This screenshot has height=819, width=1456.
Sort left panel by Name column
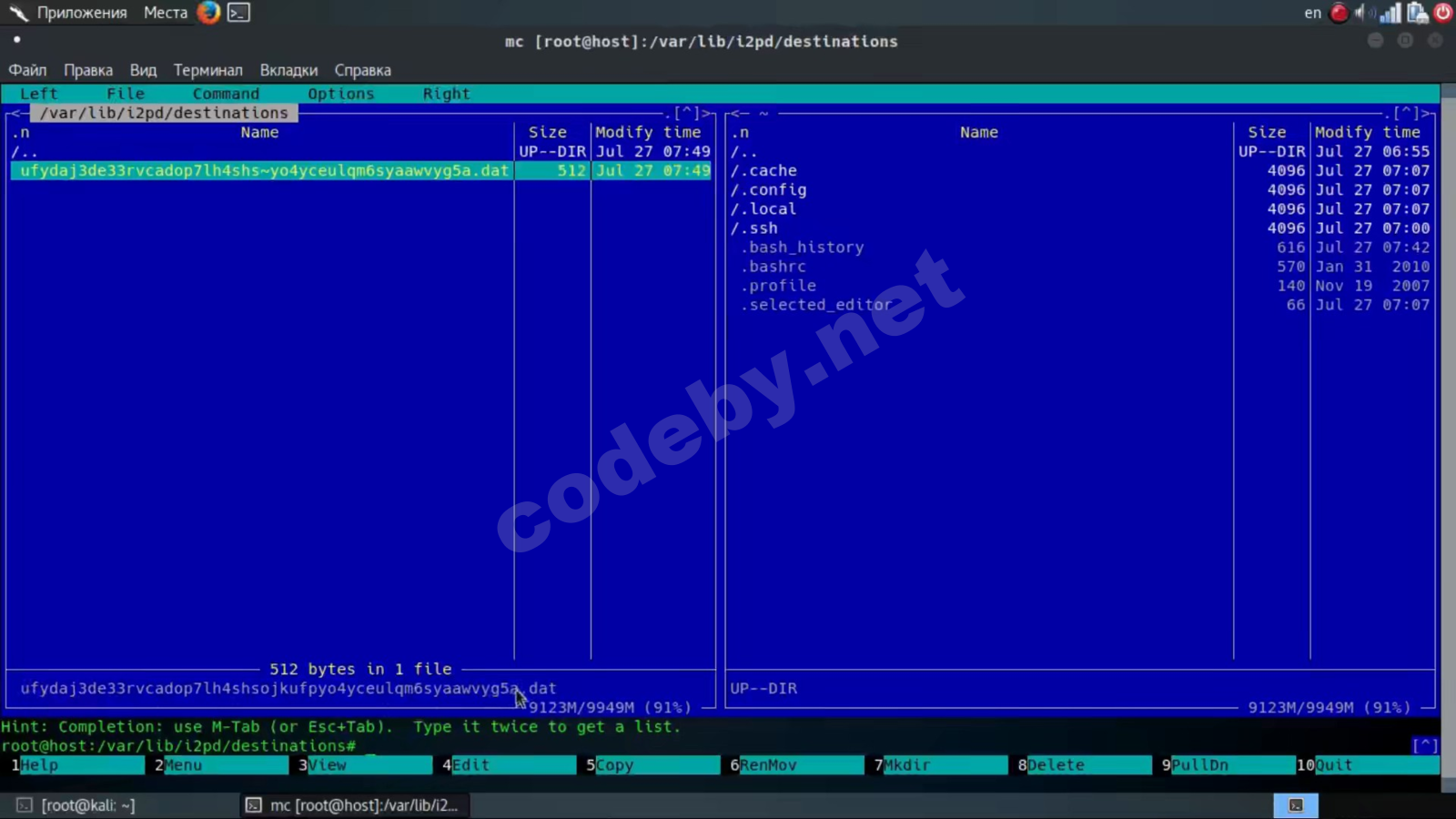point(259,133)
